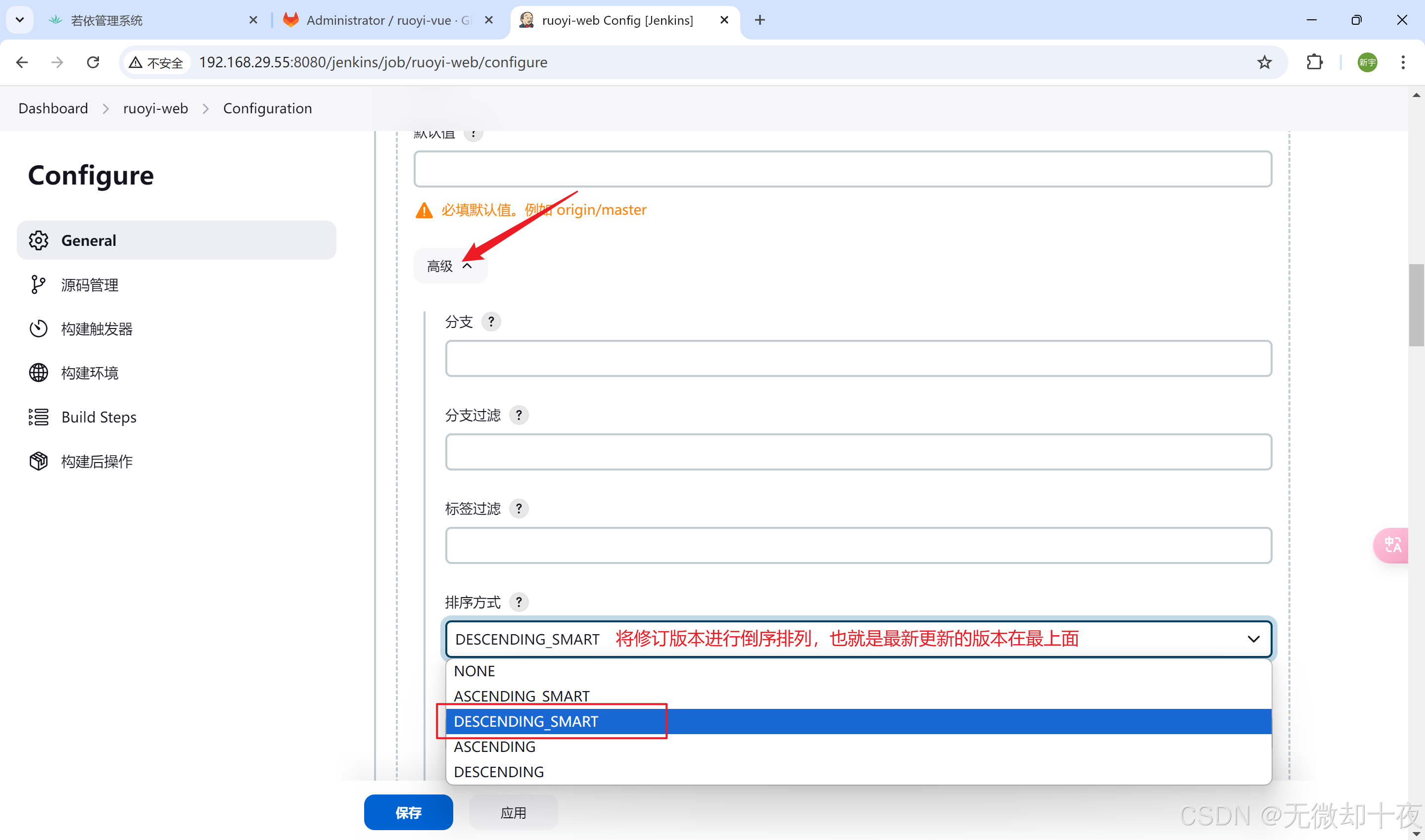
Task: Go to 源码管理 section in sidebar
Action: point(90,285)
